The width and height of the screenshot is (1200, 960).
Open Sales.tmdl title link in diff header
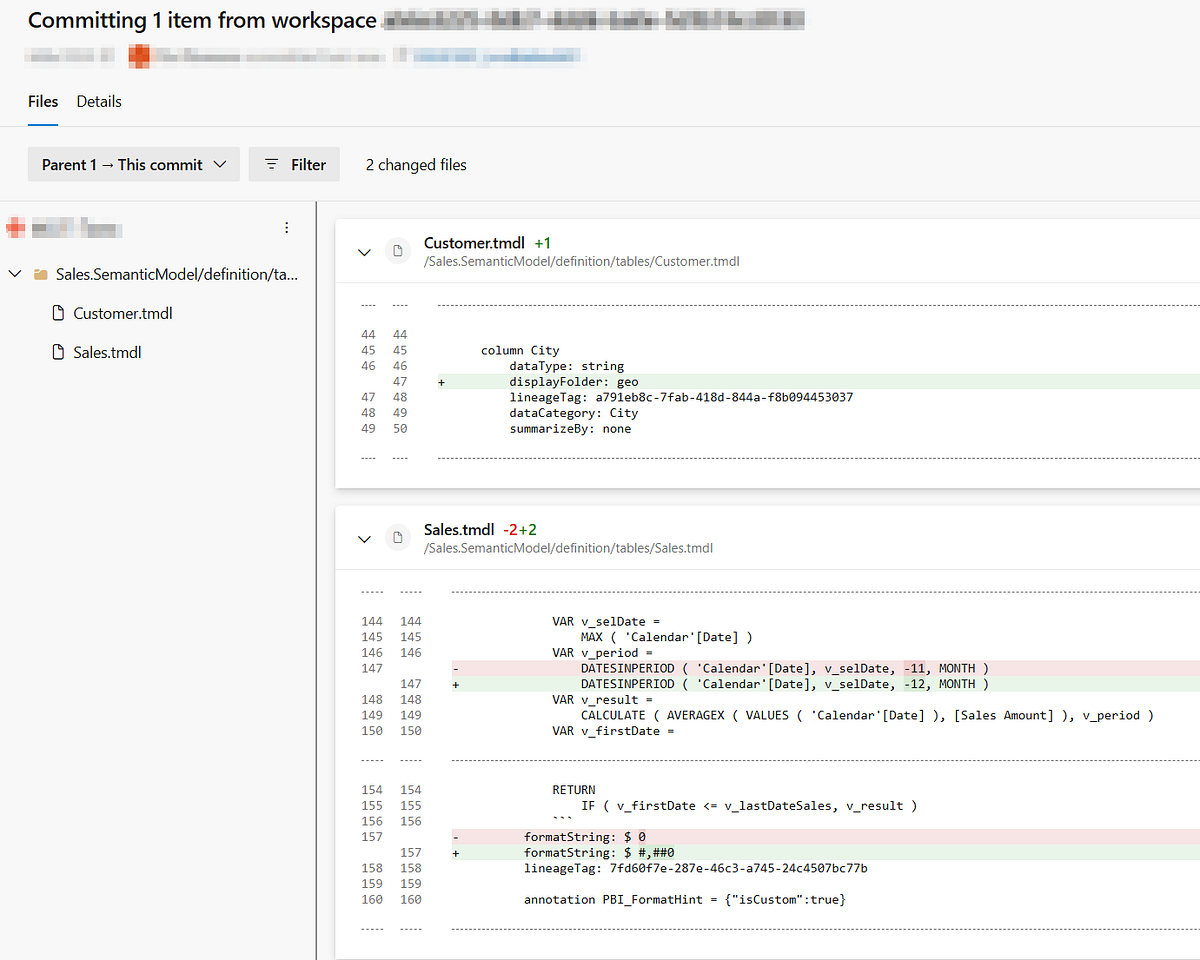(x=459, y=529)
